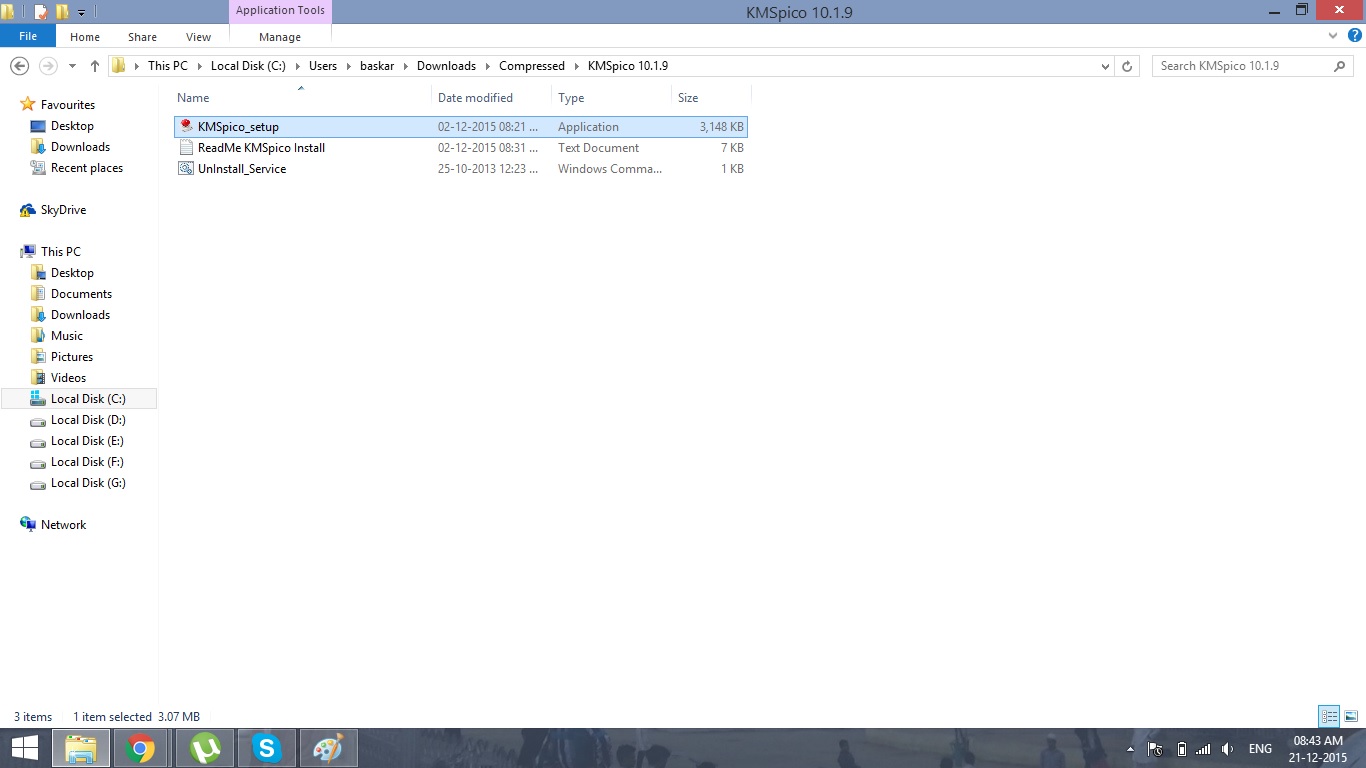Go back with the Back arrow button
The height and width of the screenshot is (768, 1366).
19,66
